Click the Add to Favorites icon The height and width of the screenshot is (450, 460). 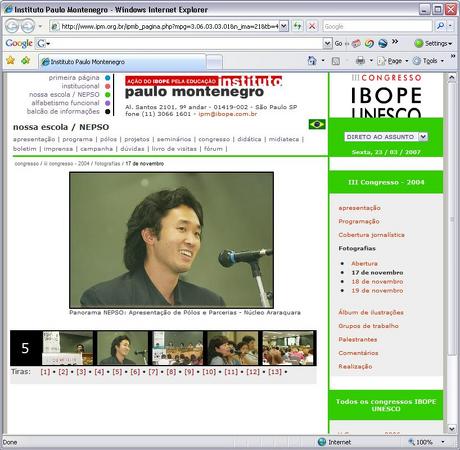(x=26, y=61)
